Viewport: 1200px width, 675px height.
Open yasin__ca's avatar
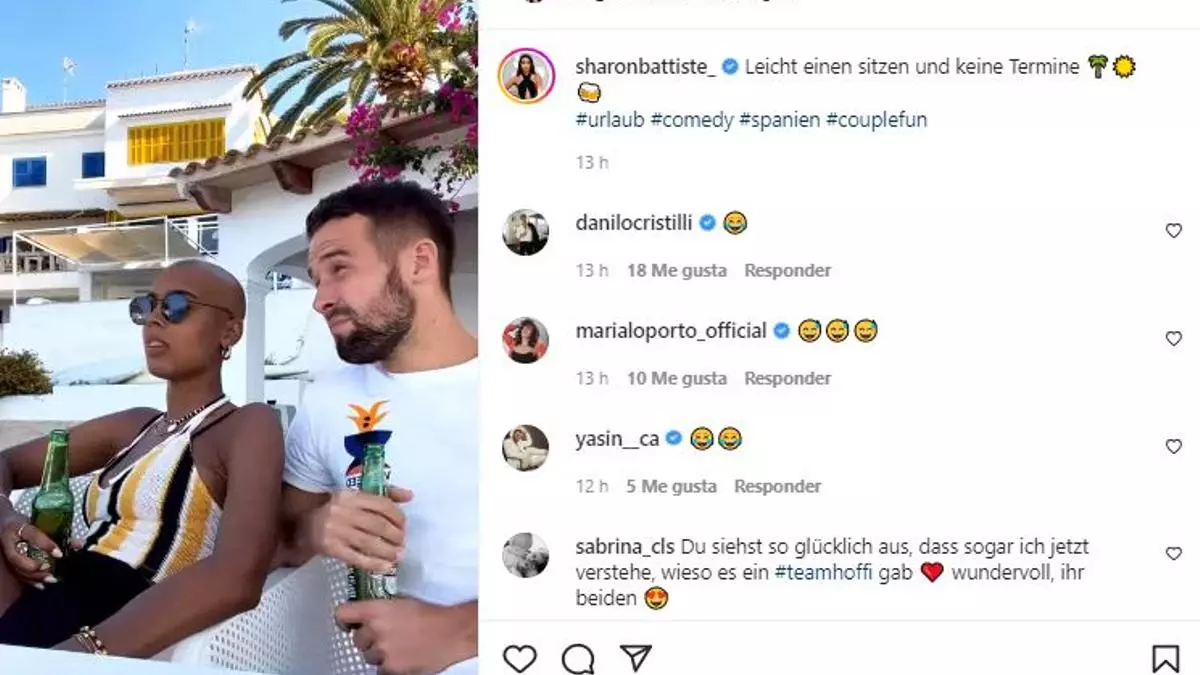[x=525, y=448]
